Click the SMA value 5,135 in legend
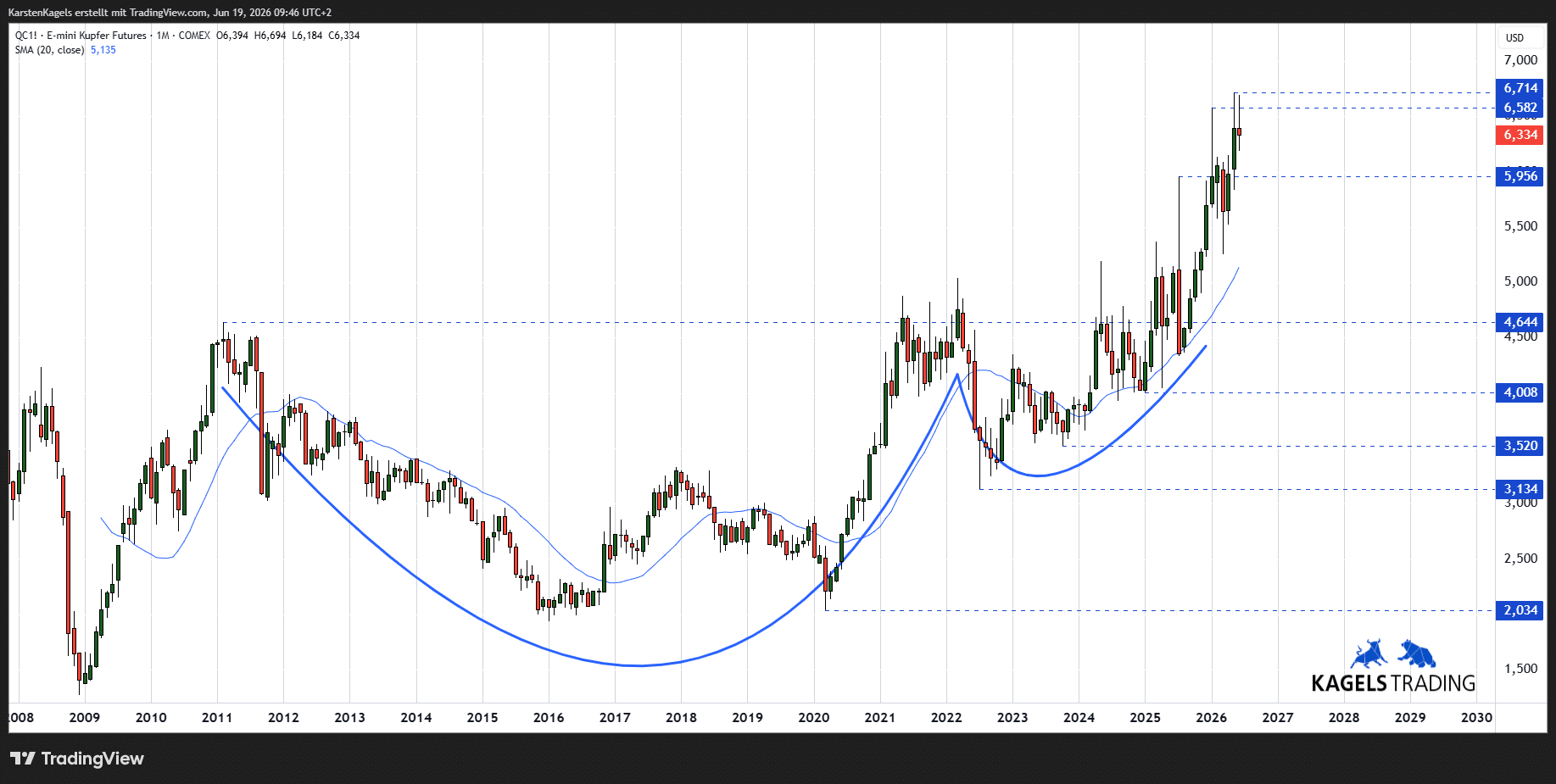 point(103,50)
